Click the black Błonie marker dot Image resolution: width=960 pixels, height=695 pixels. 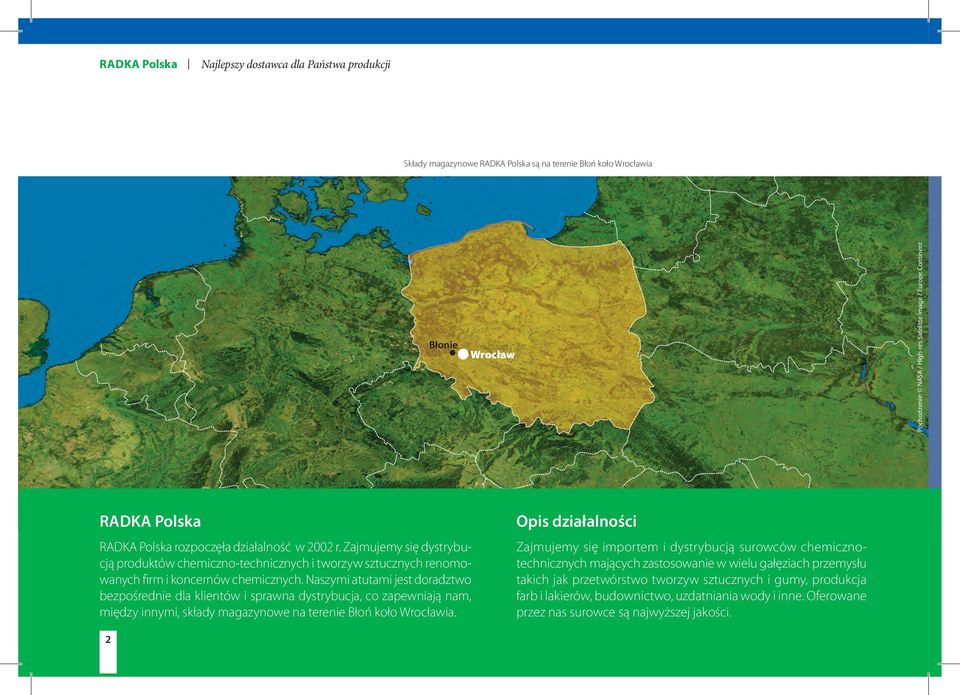coord(452,353)
